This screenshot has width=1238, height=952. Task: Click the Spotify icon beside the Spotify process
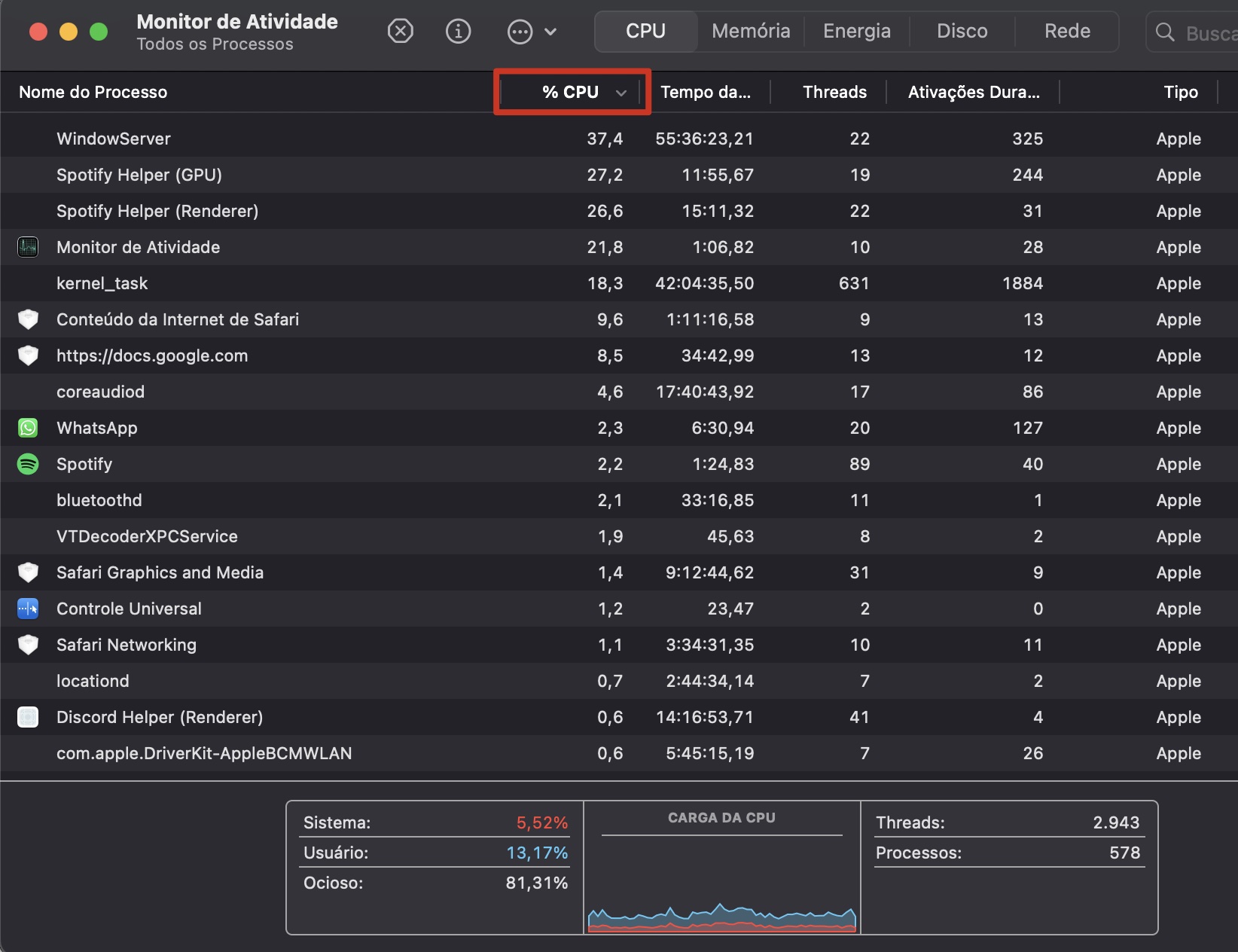[28, 464]
